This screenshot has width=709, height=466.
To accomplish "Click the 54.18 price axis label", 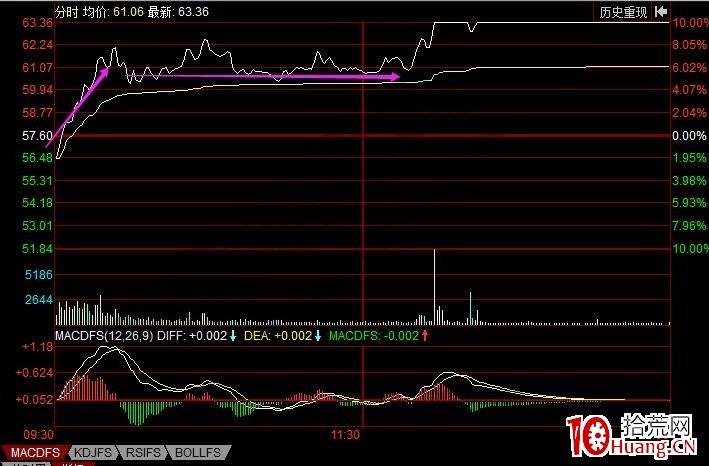I will click(x=38, y=203).
